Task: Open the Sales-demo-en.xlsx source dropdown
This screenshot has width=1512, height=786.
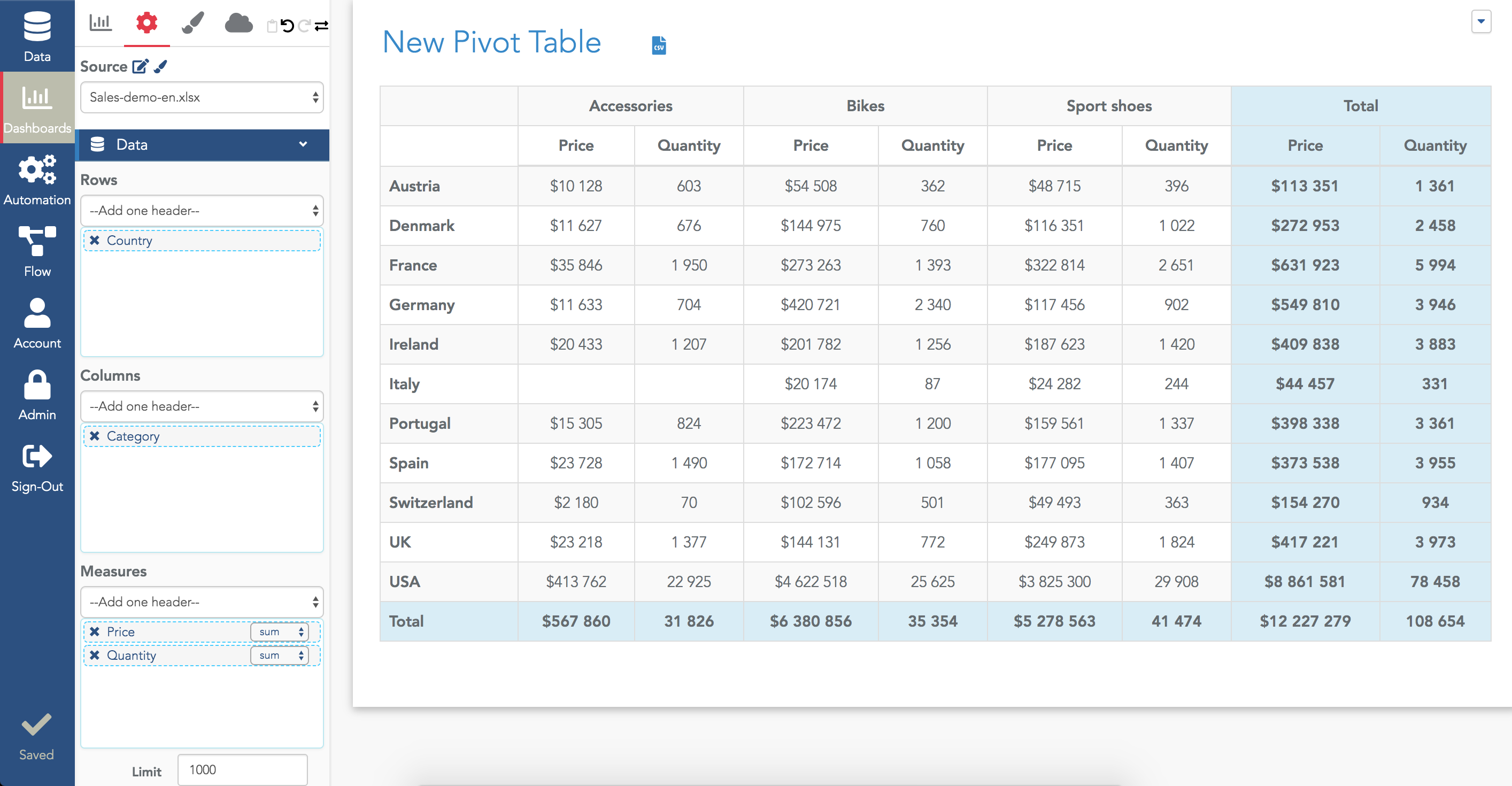Action: click(x=202, y=97)
